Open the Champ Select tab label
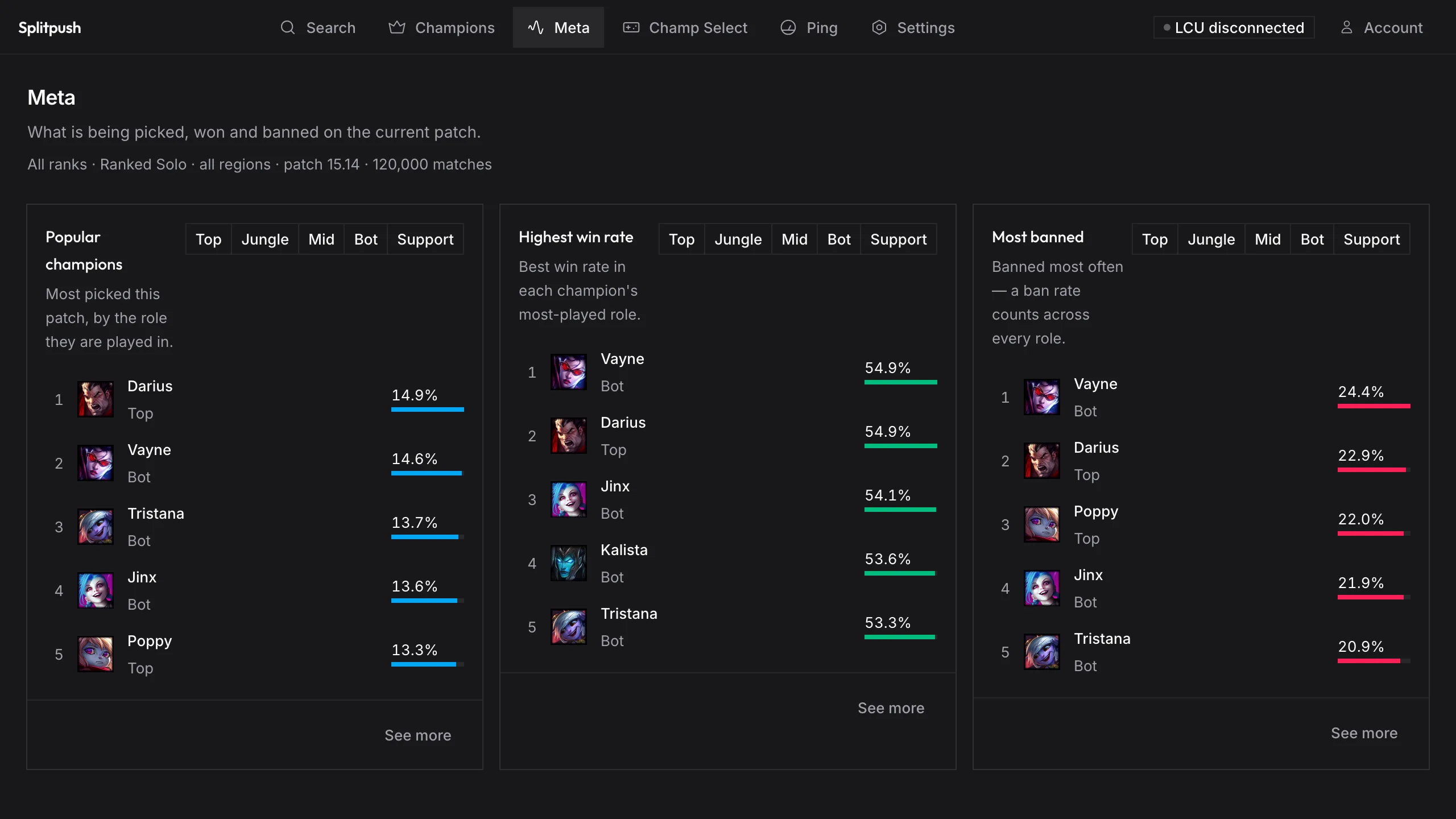This screenshot has height=819, width=1456. click(x=698, y=27)
